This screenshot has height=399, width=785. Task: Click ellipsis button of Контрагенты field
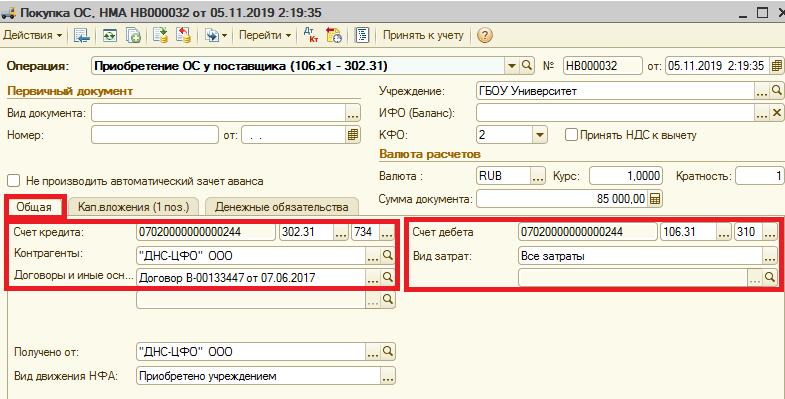[373, 255]
